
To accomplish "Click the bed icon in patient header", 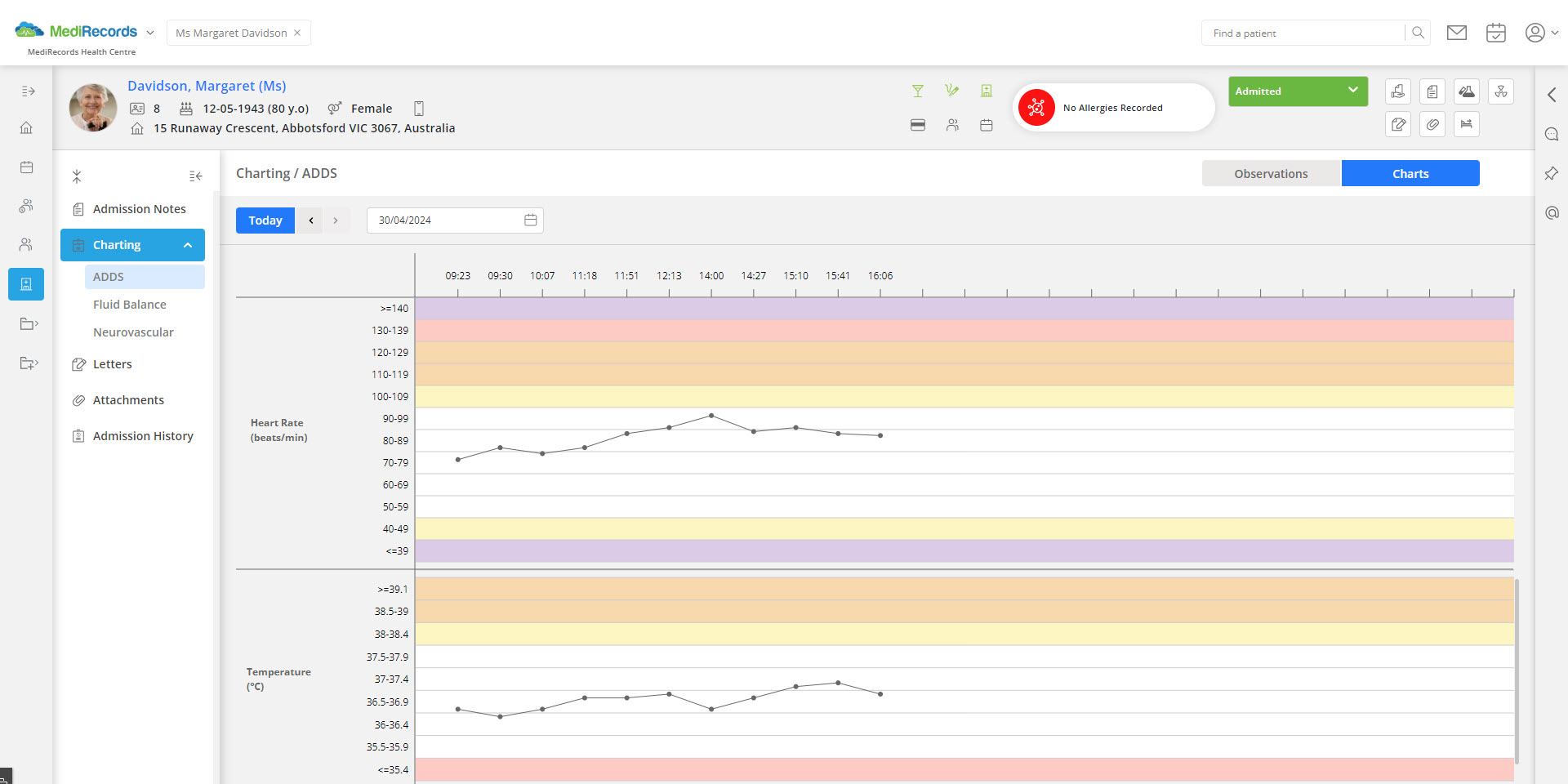I will [1467, 124].
